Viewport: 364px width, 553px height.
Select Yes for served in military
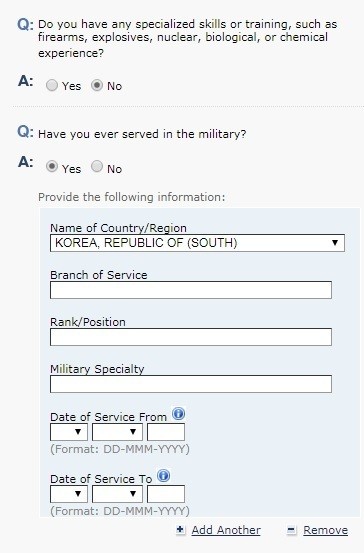coord(52,166)
